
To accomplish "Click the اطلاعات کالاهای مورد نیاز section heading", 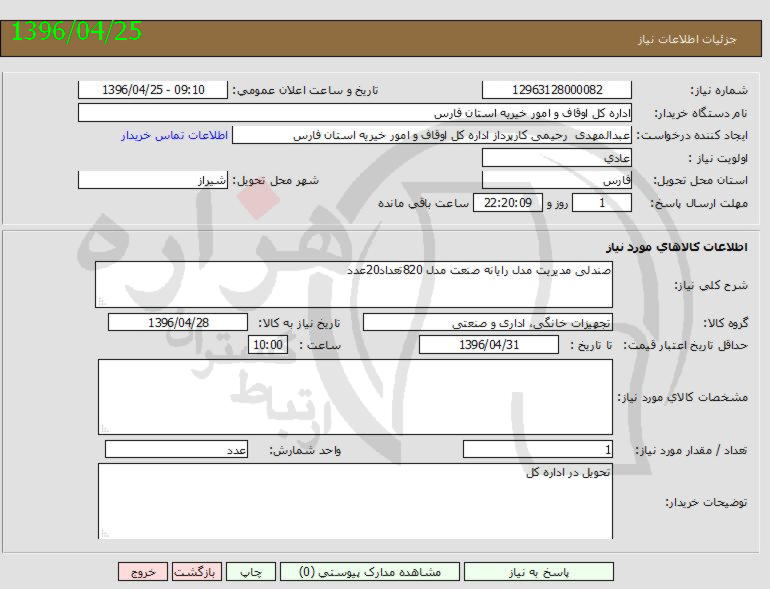I will pyautogui.click(x=677, y=247).
